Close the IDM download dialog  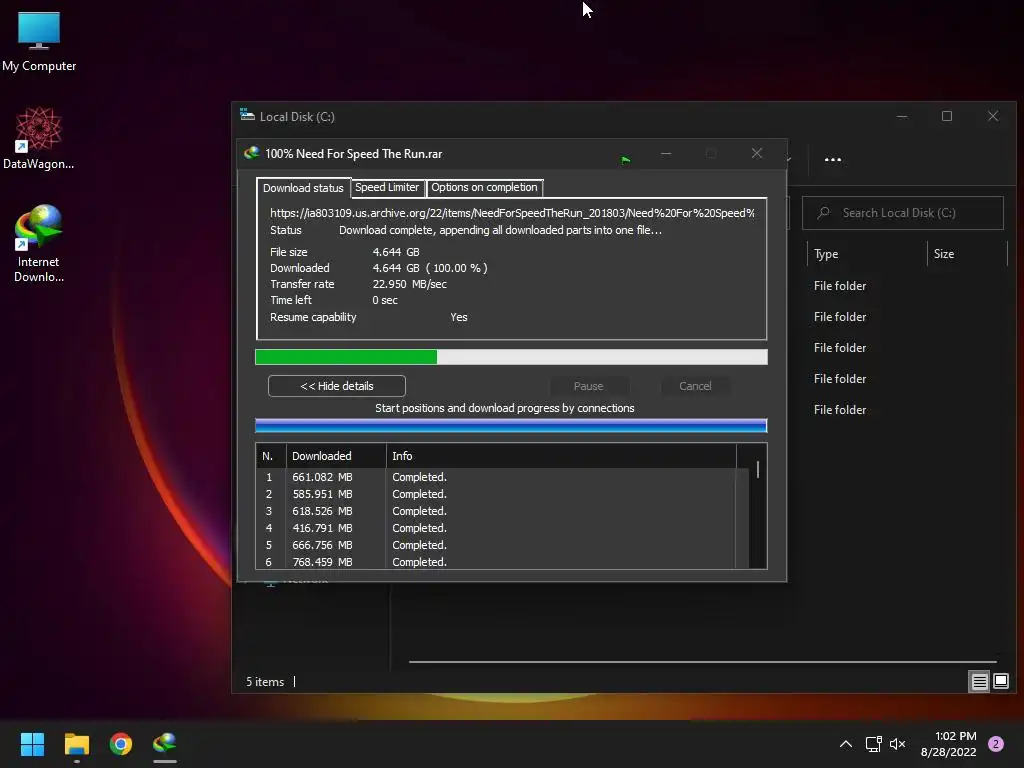click(757, 153)
